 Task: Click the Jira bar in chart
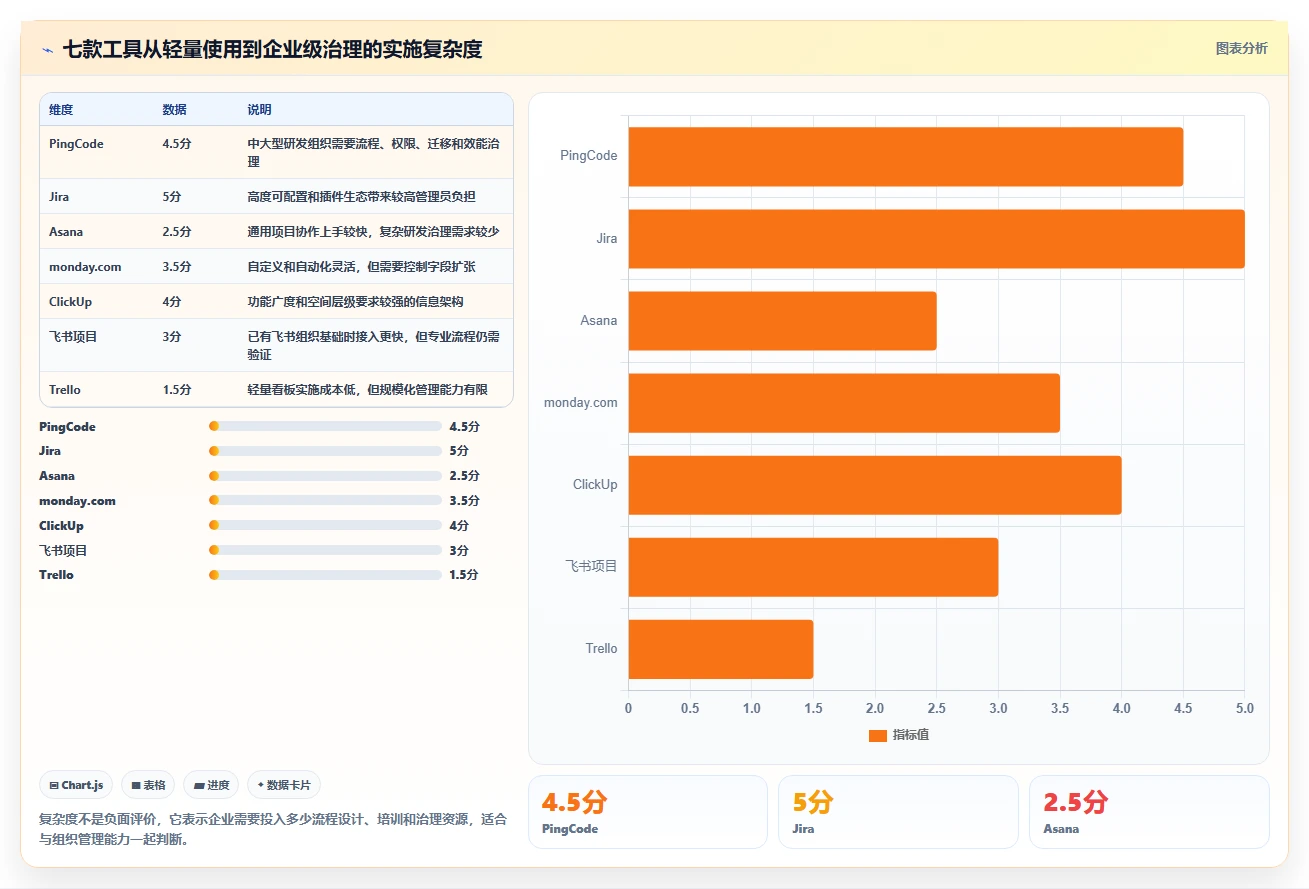click(936, 238)
